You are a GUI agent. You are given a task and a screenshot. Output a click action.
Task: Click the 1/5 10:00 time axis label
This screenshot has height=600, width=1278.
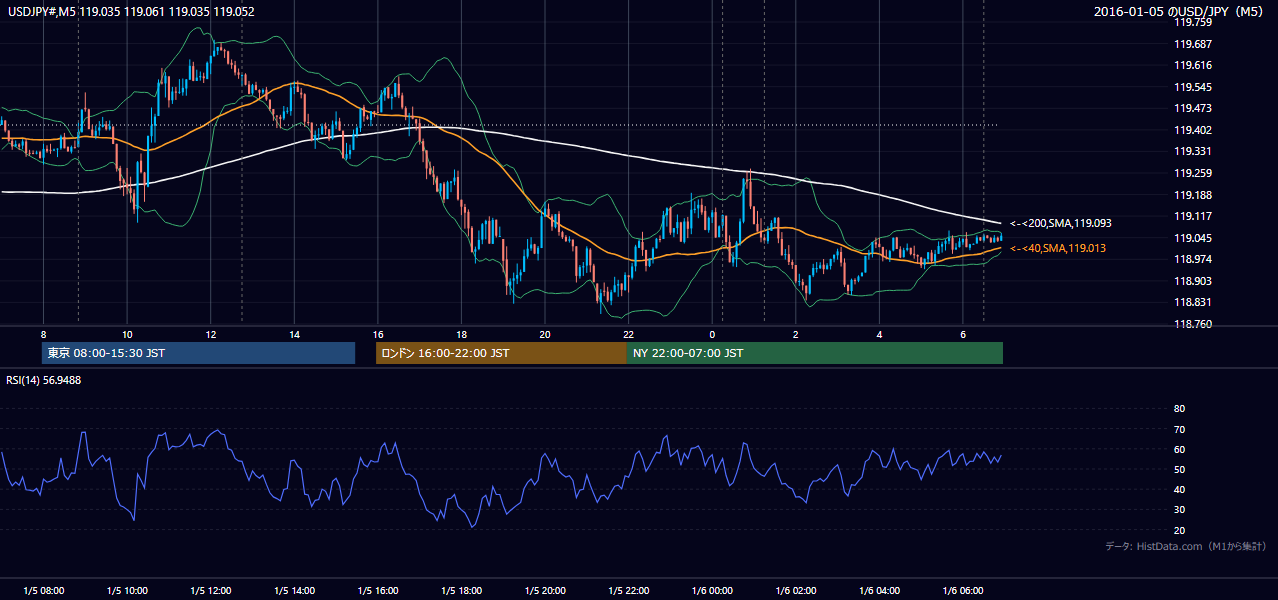pos(127,591)
